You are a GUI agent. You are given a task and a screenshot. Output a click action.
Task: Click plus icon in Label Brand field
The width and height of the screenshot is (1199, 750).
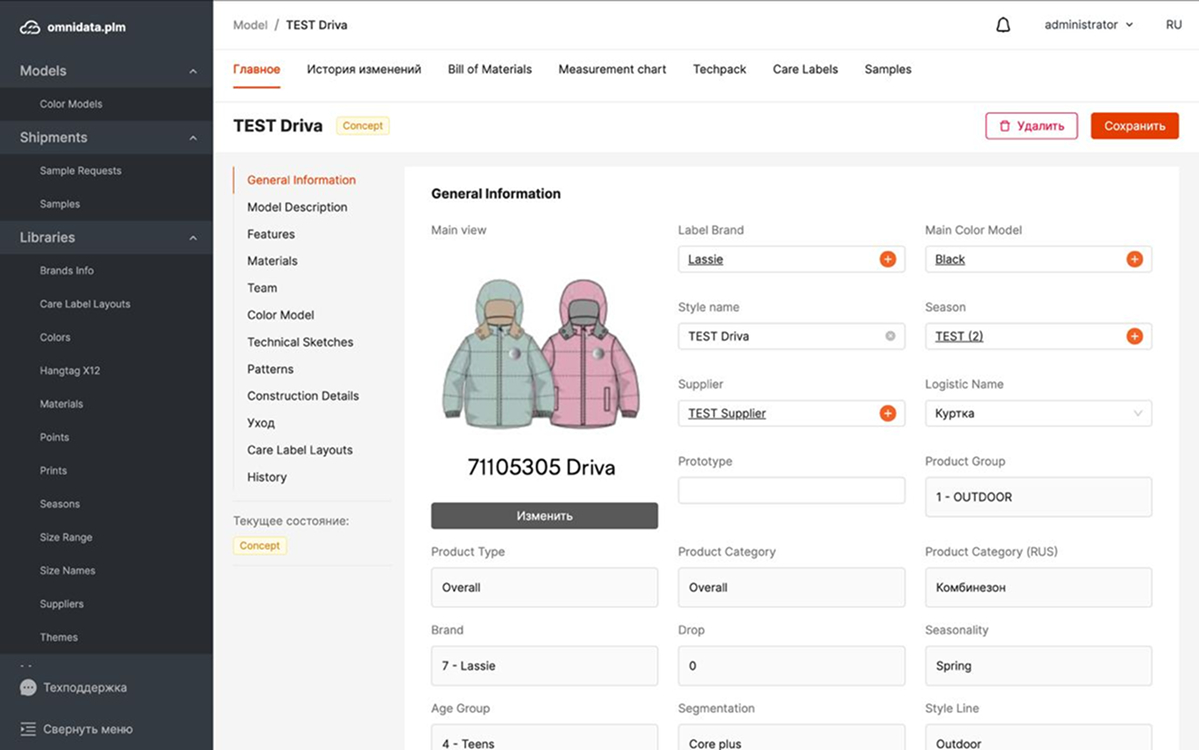pos(887,259)
